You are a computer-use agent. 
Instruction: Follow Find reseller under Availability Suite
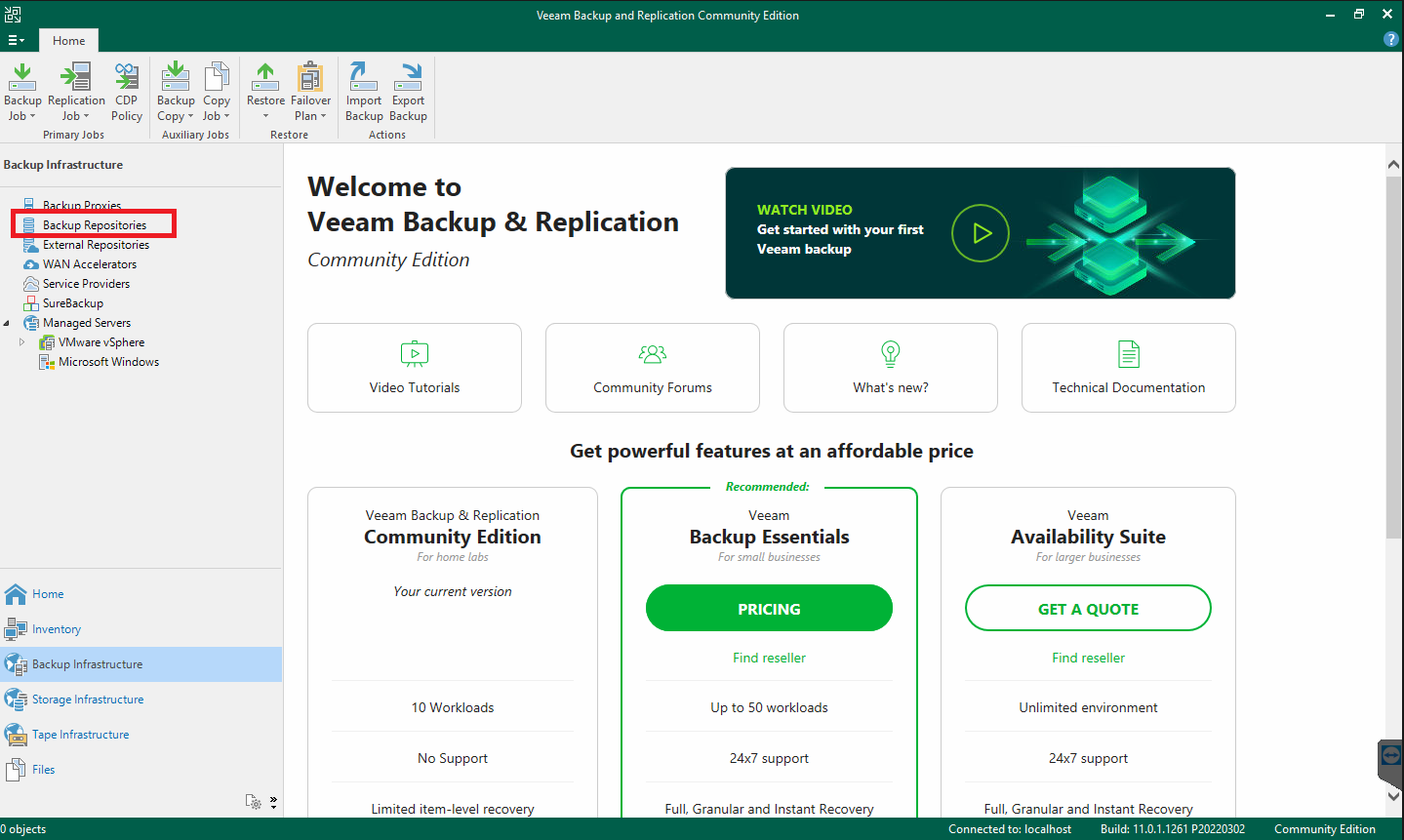pyautogui.click(x=1088, y=659)
